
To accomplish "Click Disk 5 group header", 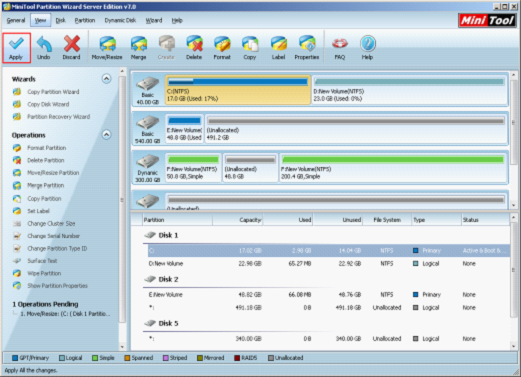I will coord(162,323).
